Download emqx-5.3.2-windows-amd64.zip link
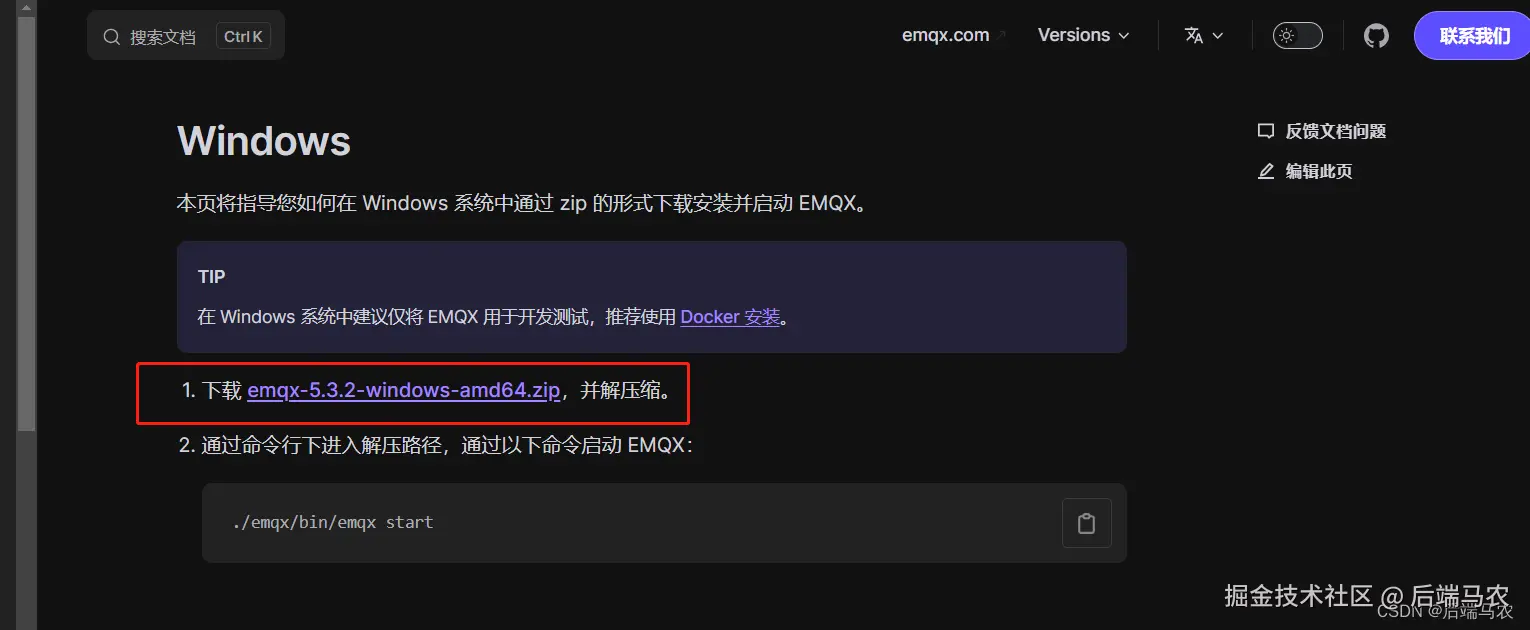The width and height of the screenshot is (1530, 630). tap(404, 390)
